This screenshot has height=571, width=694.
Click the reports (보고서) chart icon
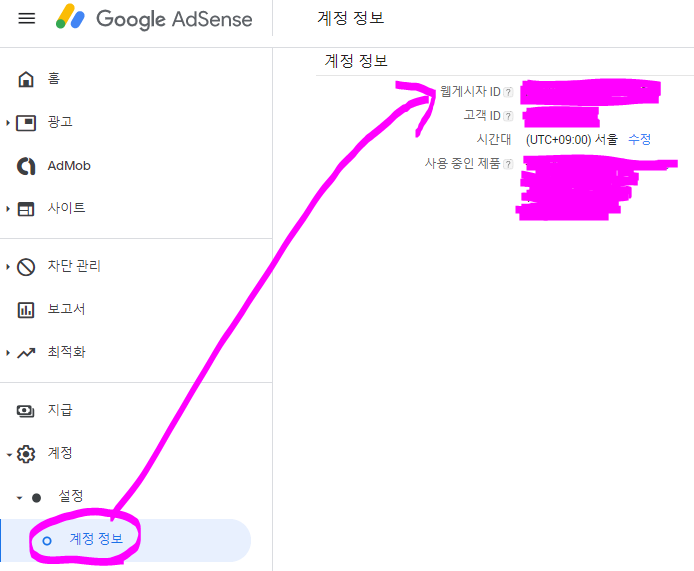click(x=26, y=310)
